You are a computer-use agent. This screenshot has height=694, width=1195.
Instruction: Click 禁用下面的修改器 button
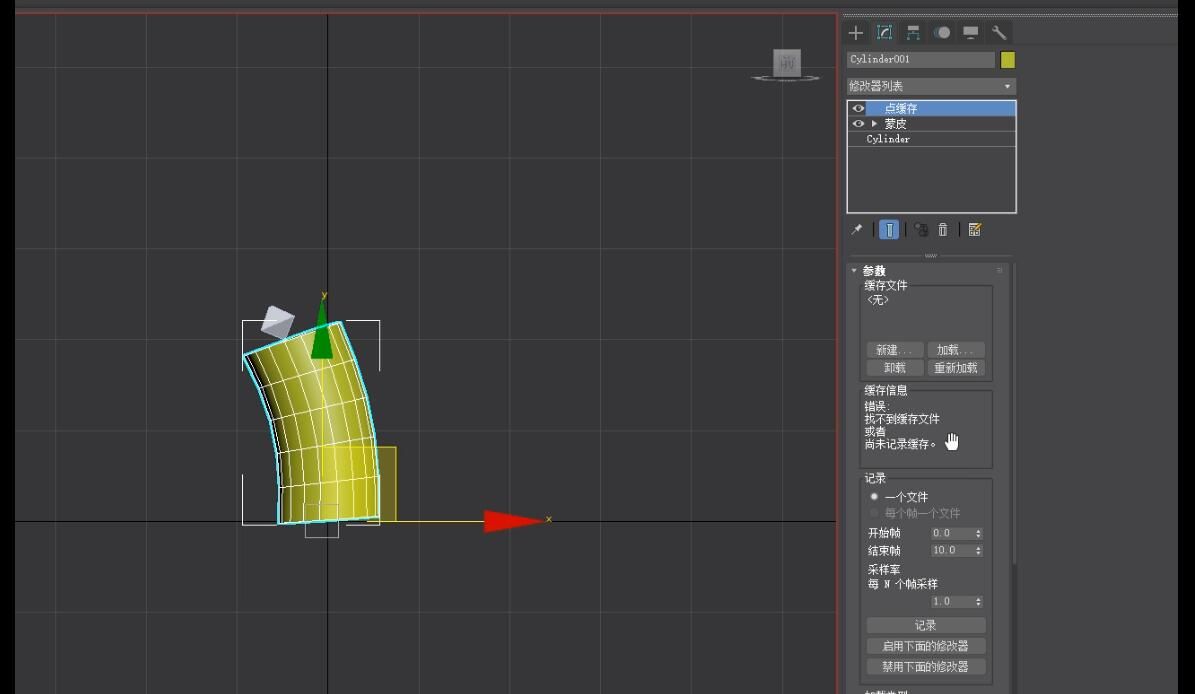(926, 667)
